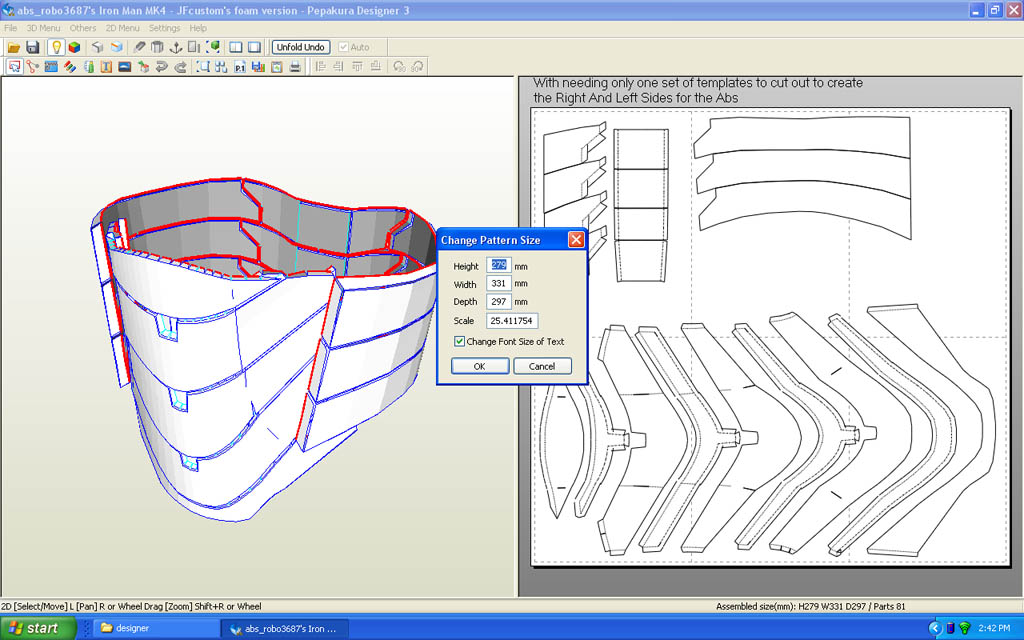Open the 3D Menu
This screenshot has width=1024, height=640.
[43, 28]
